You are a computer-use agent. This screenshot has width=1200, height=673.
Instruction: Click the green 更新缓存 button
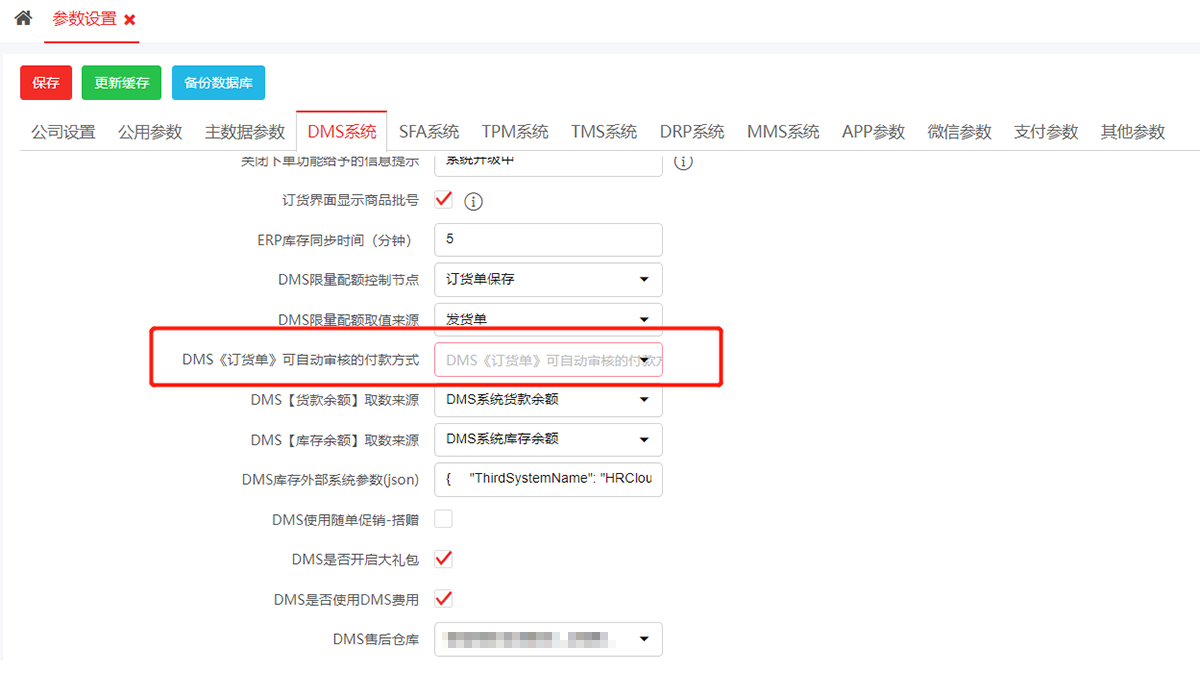point(121,83)
